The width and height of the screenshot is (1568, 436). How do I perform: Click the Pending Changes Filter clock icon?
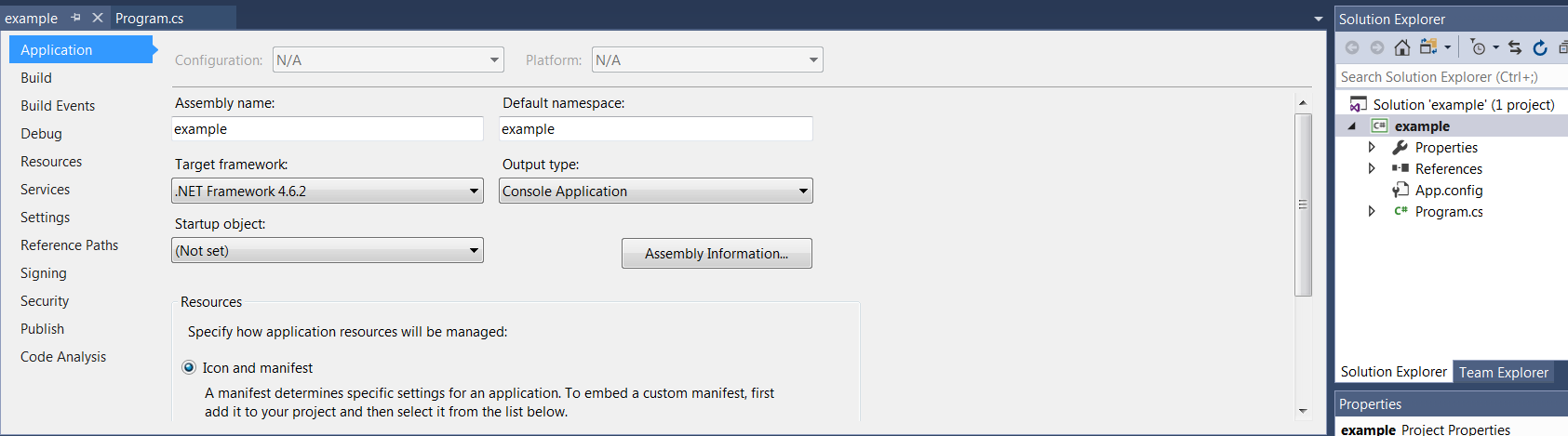(1479, 47)
